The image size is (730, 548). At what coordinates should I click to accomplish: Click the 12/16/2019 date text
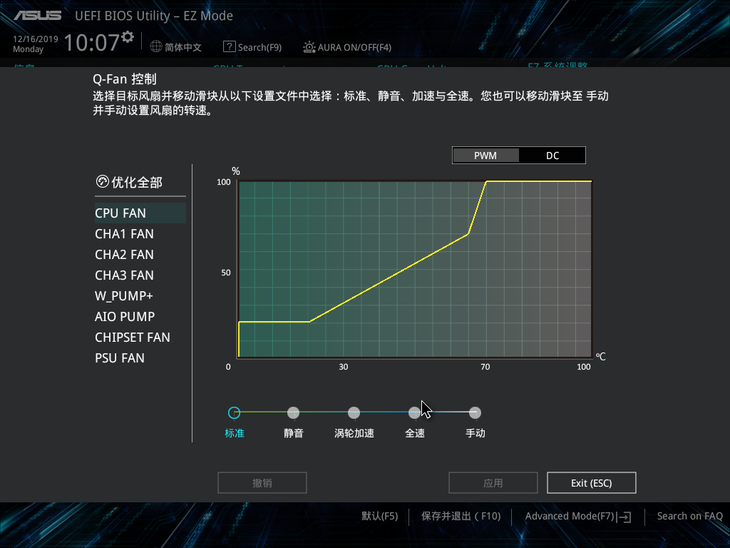(x=35, y=39)
